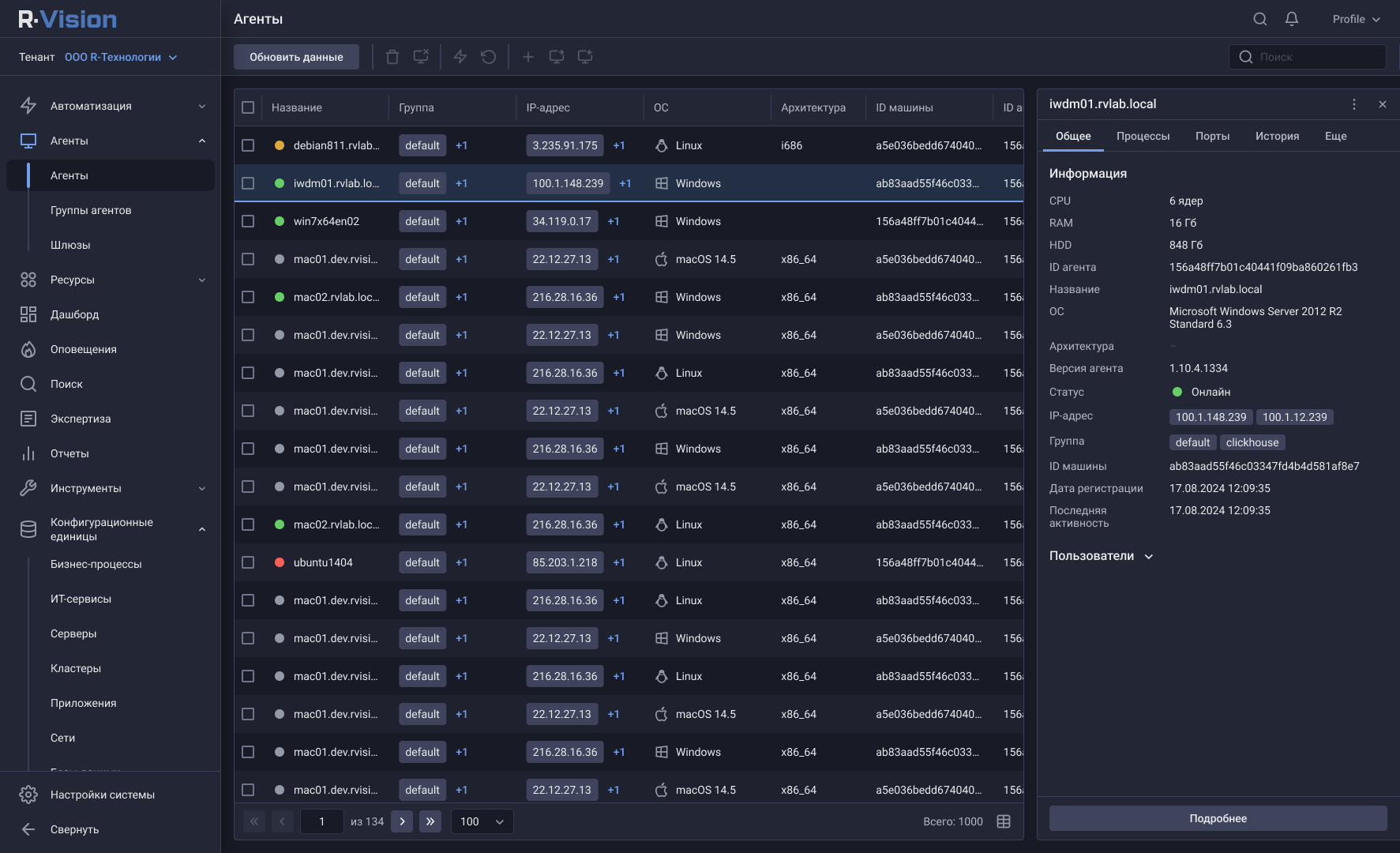Viewport: 1400px width, 853px height.
Task: Click the Поиск input field
Action: (x=1308, y=57)
